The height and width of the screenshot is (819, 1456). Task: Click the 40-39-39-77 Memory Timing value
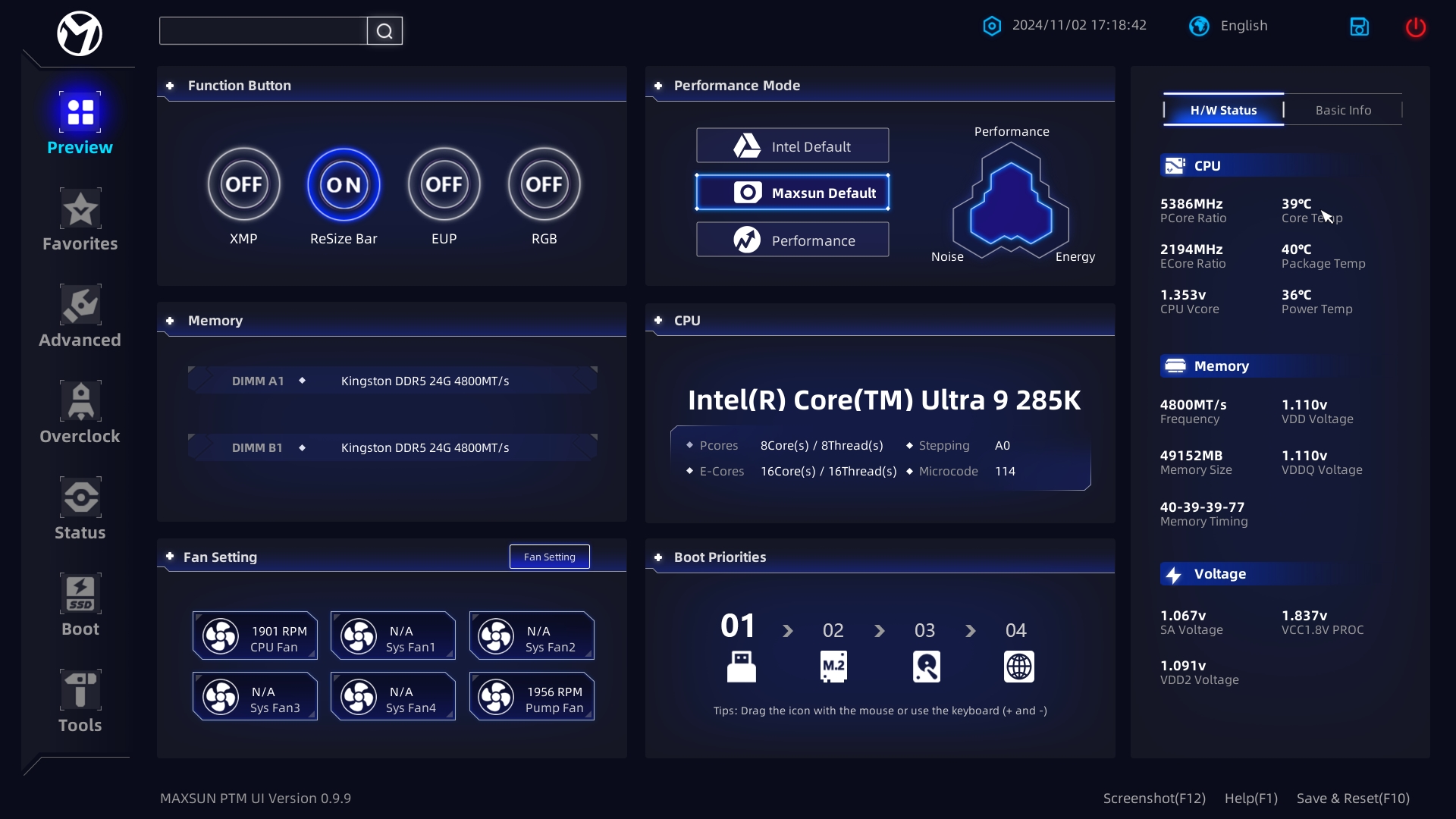click(1202, 507)
